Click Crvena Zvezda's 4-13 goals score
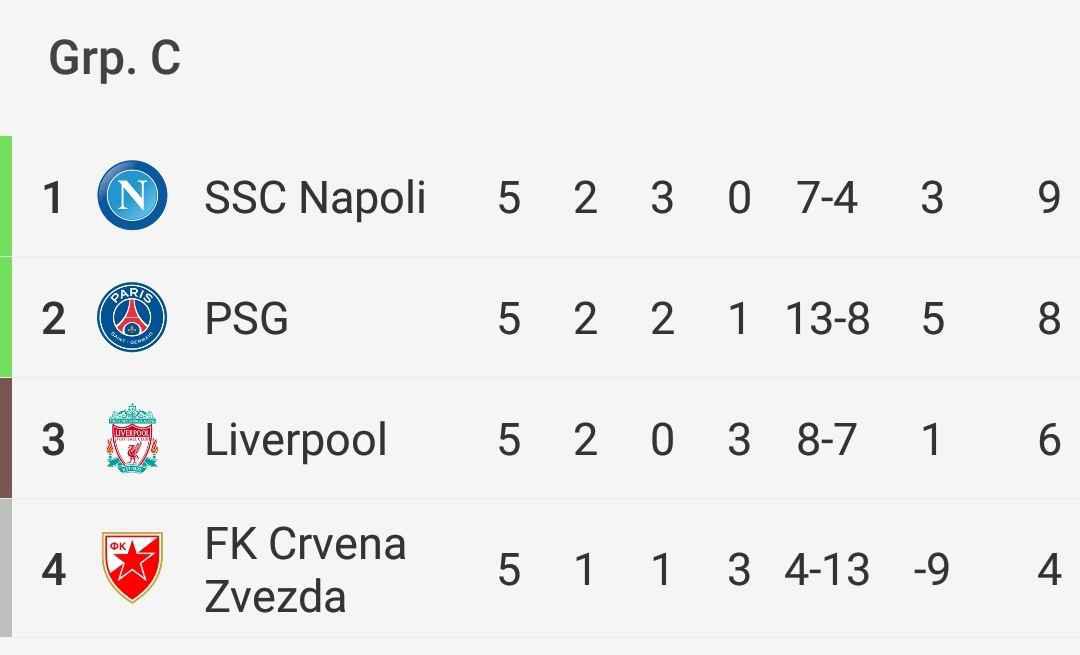Screen dimensions: 1080x655 point(827,570)
